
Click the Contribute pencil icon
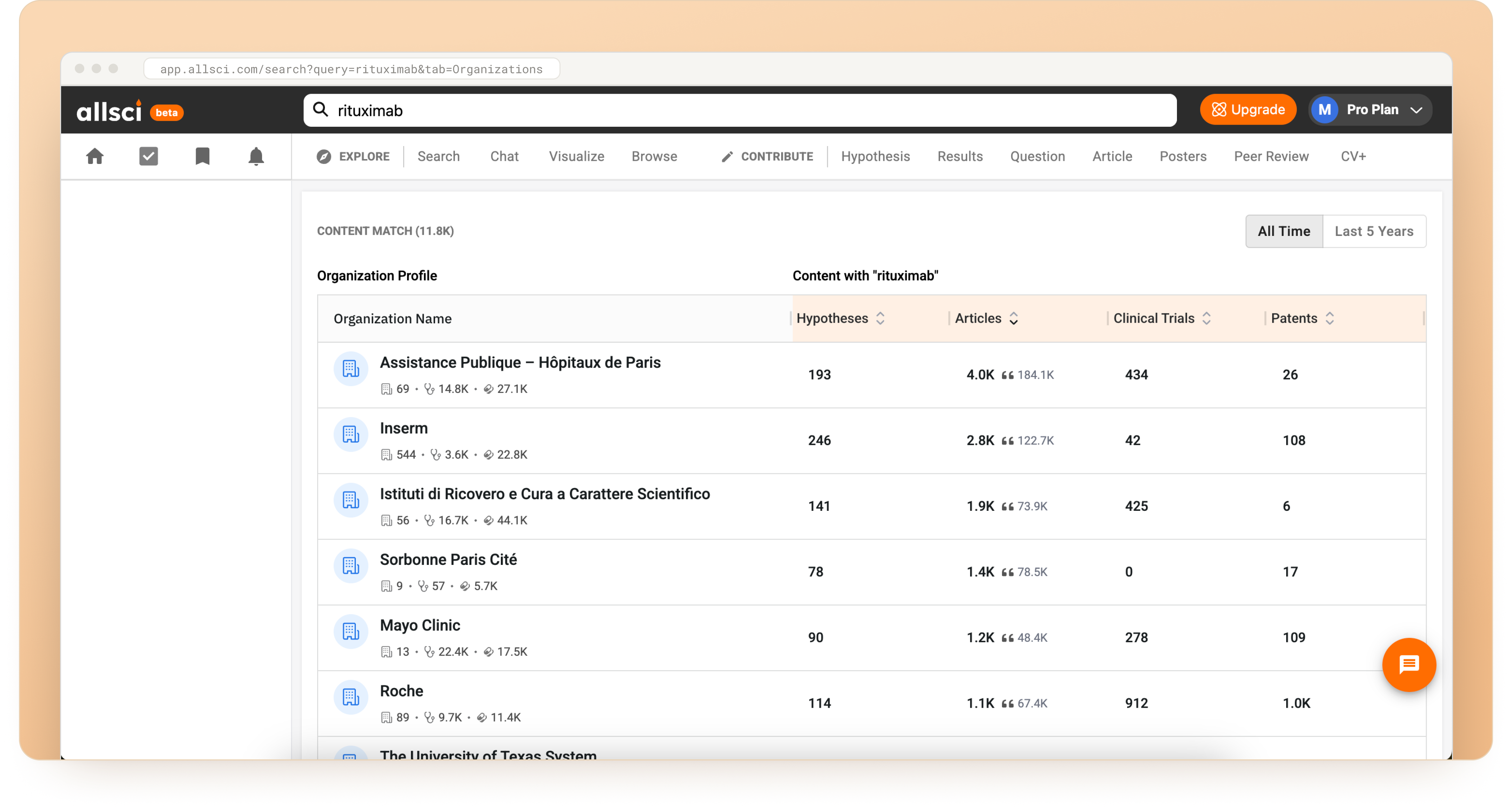pyautogui.click(x=727, y=157)
